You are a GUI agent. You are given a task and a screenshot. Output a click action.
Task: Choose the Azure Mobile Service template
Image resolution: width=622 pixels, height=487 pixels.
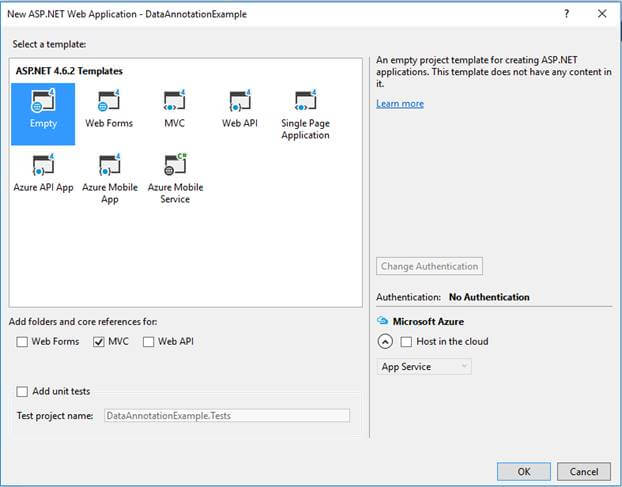pos(175,179)
